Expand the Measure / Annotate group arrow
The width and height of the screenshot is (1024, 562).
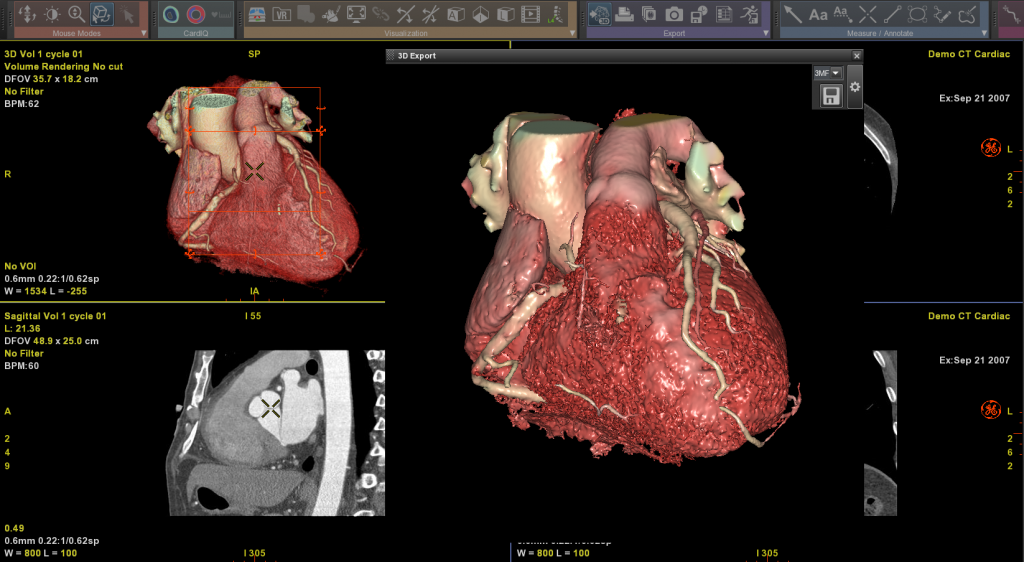tap(984, 33)
